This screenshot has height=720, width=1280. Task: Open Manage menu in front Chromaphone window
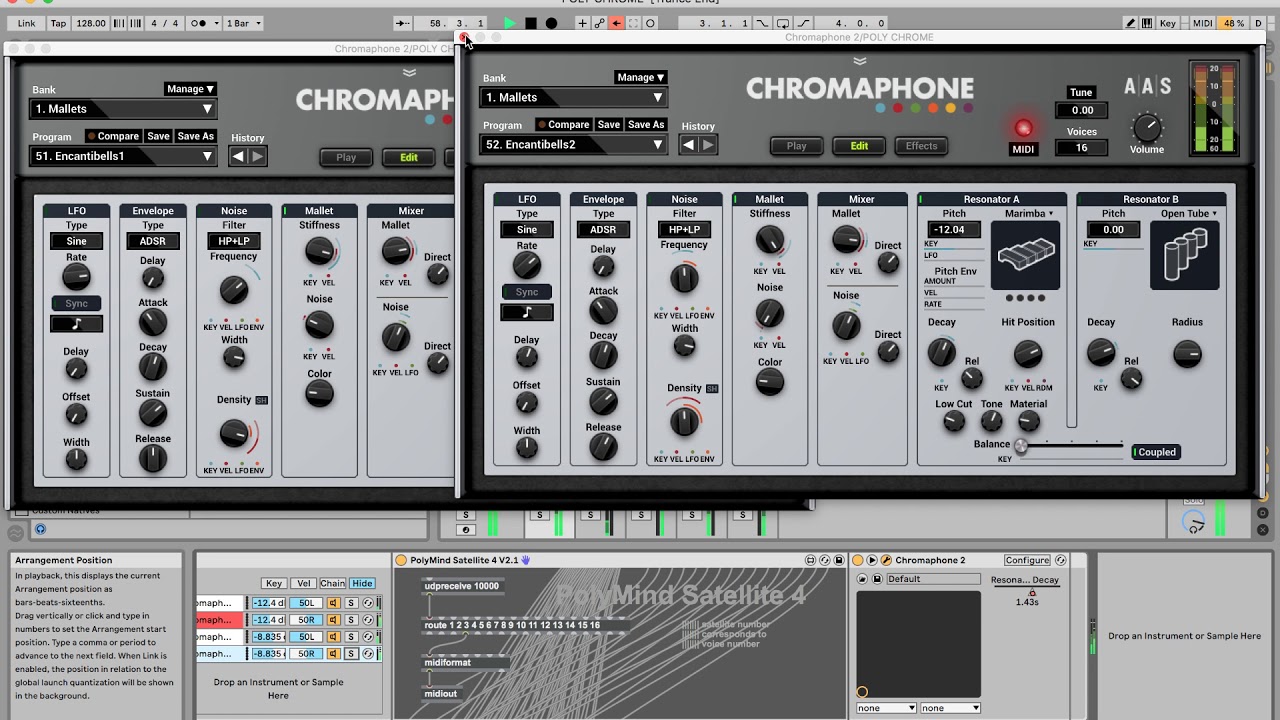tap(640, 77)
